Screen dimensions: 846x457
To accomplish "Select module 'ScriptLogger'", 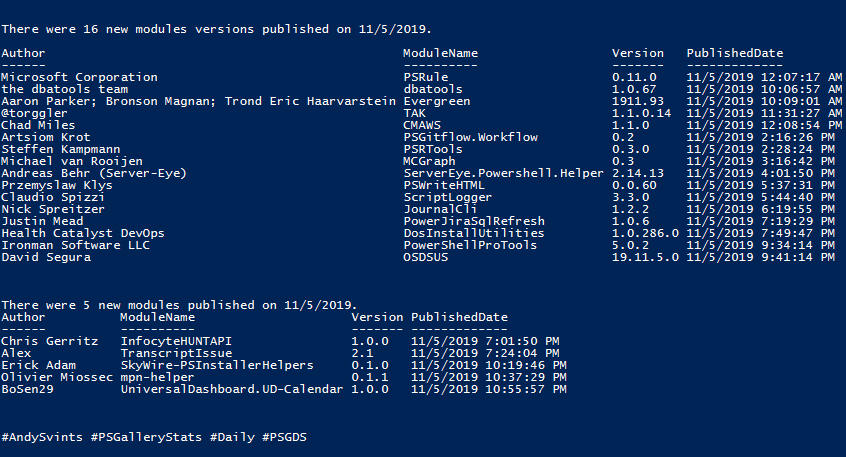I will tap(448, 197).
